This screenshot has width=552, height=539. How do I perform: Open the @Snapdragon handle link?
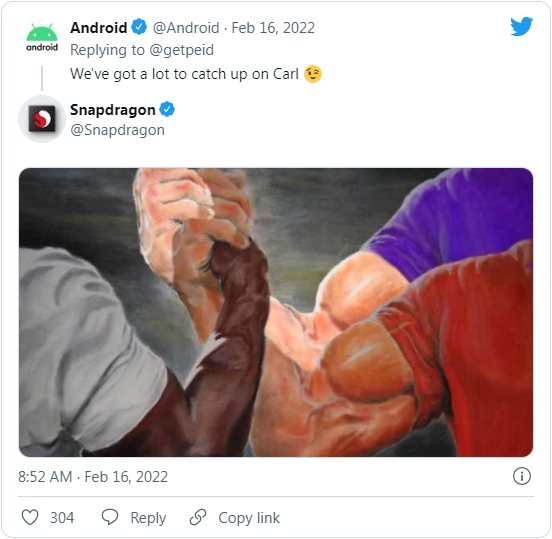click(x=118, y=130)
